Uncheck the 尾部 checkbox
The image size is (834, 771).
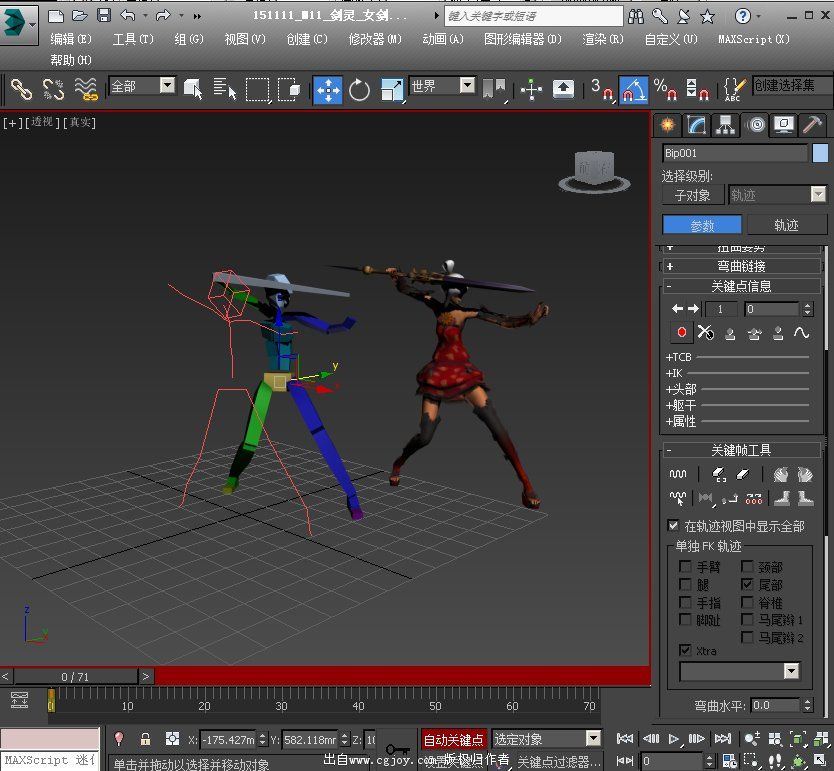click(x=747, y=584)
